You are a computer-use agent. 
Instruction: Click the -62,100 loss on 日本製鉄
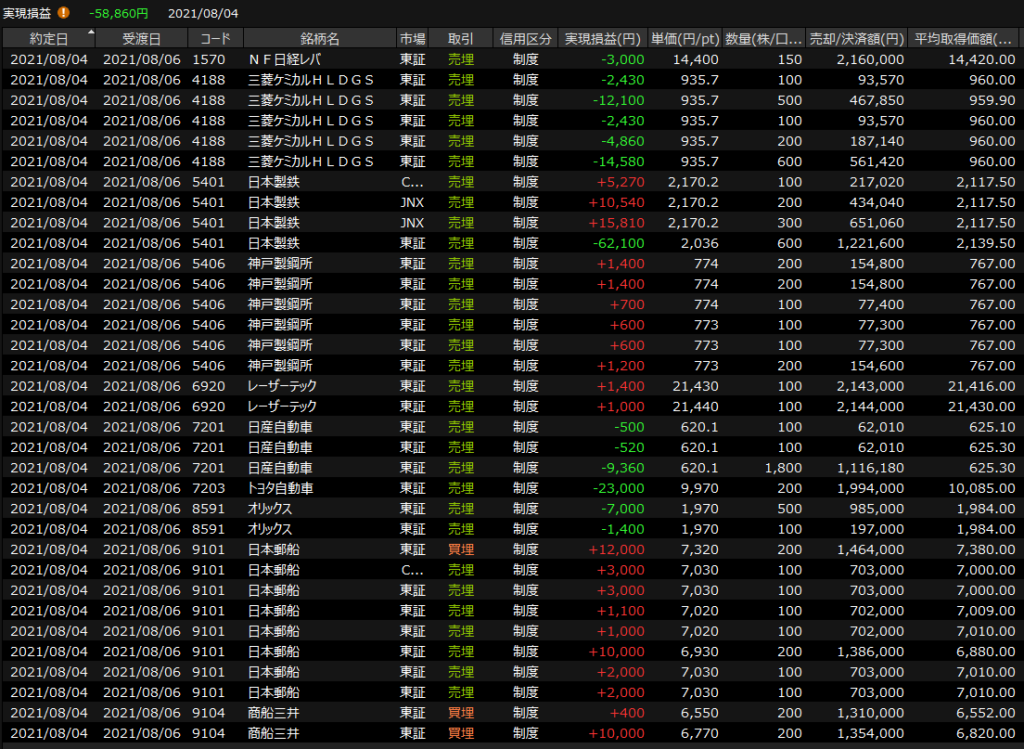[x=616, y=243]
